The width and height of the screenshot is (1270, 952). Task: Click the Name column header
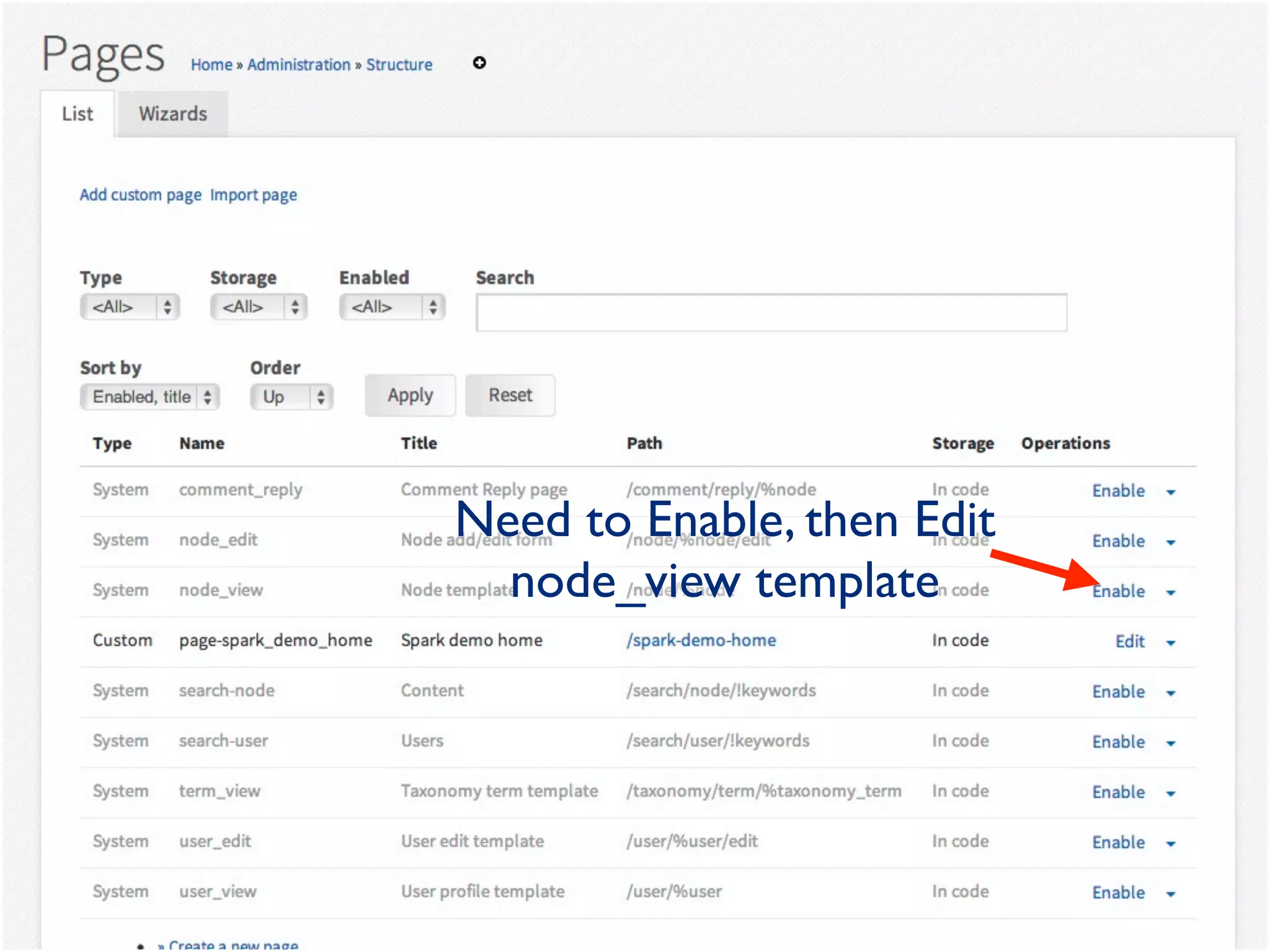202,443
